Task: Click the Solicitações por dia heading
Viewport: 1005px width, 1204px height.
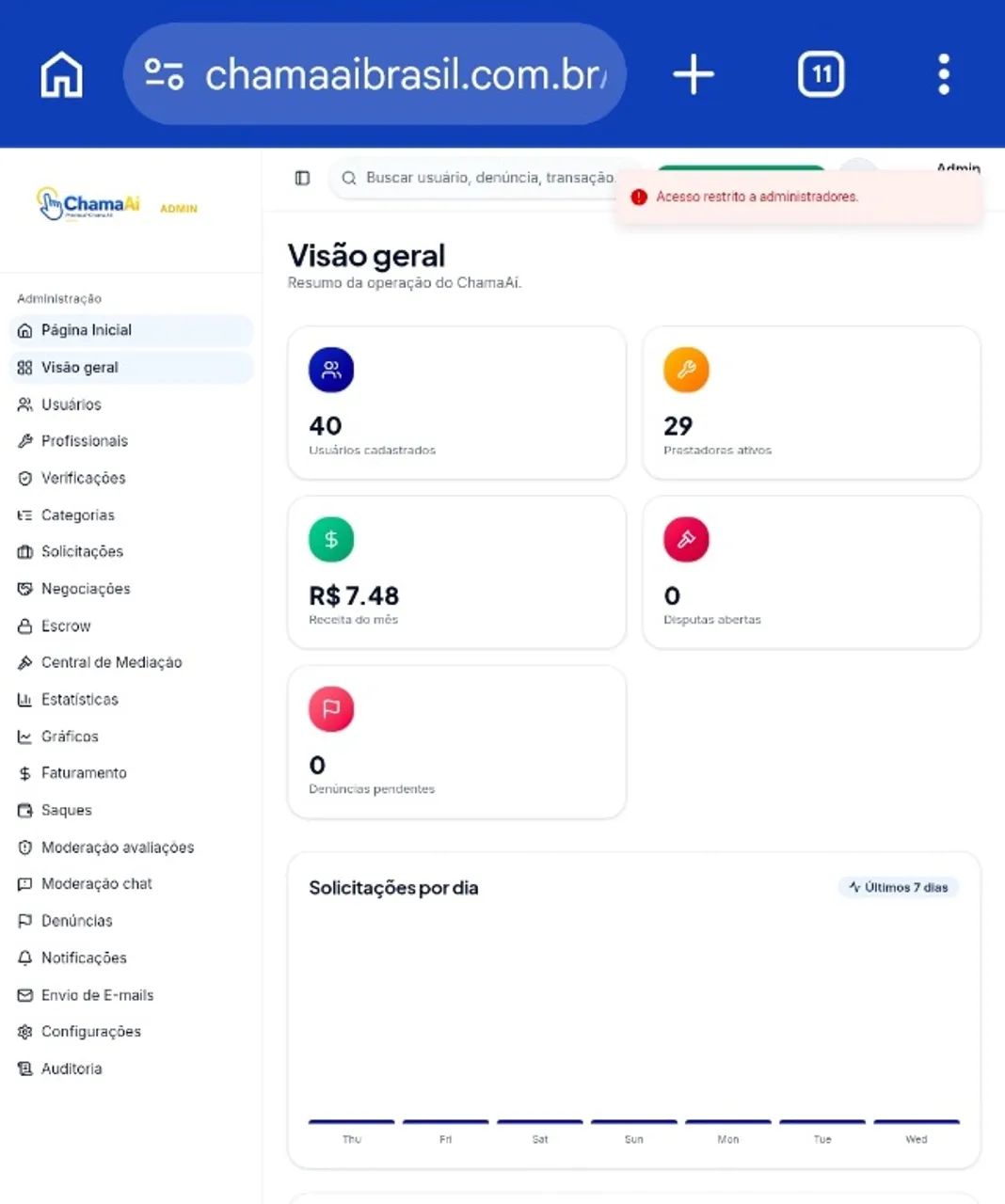Action: [393, 888]
